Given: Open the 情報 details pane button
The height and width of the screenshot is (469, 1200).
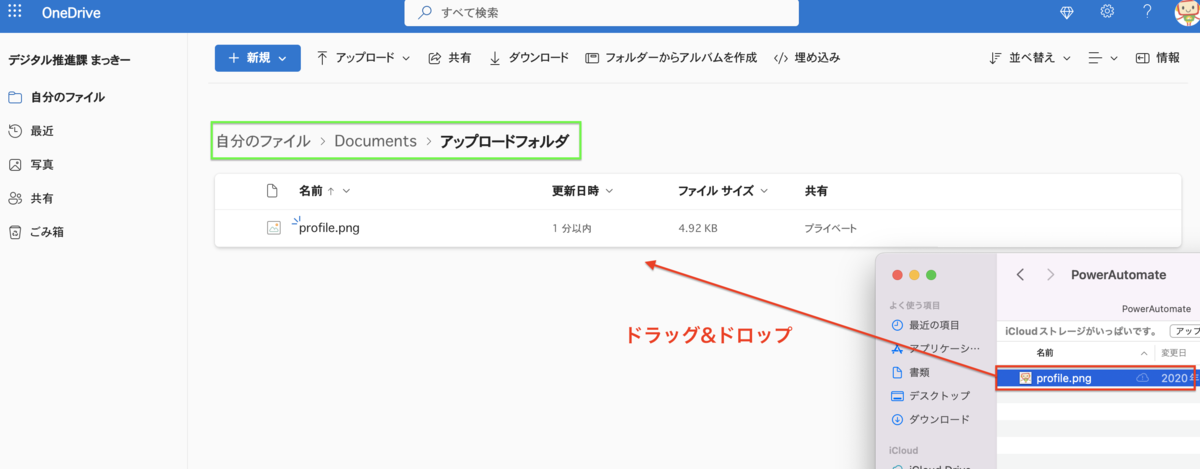Looking at the screenshot, I should pyautogui.click(x=1157, y=58).
